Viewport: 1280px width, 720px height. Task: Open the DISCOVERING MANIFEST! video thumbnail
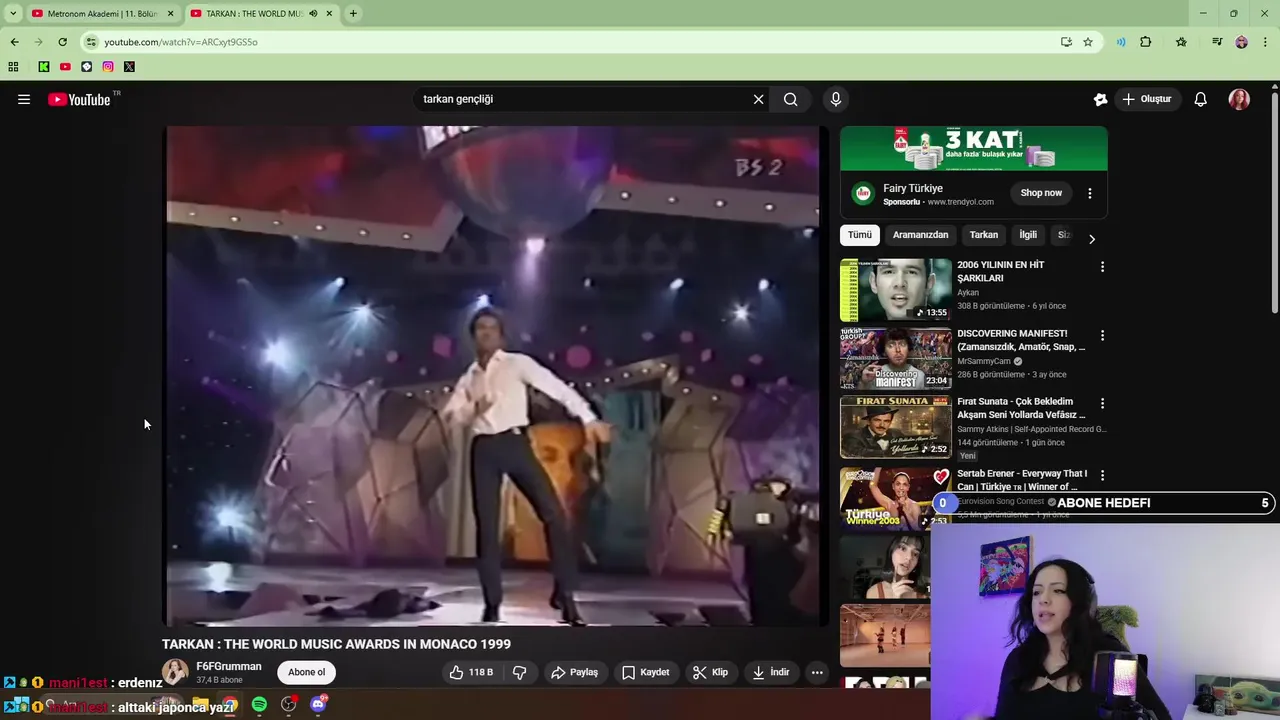point(896,358)
